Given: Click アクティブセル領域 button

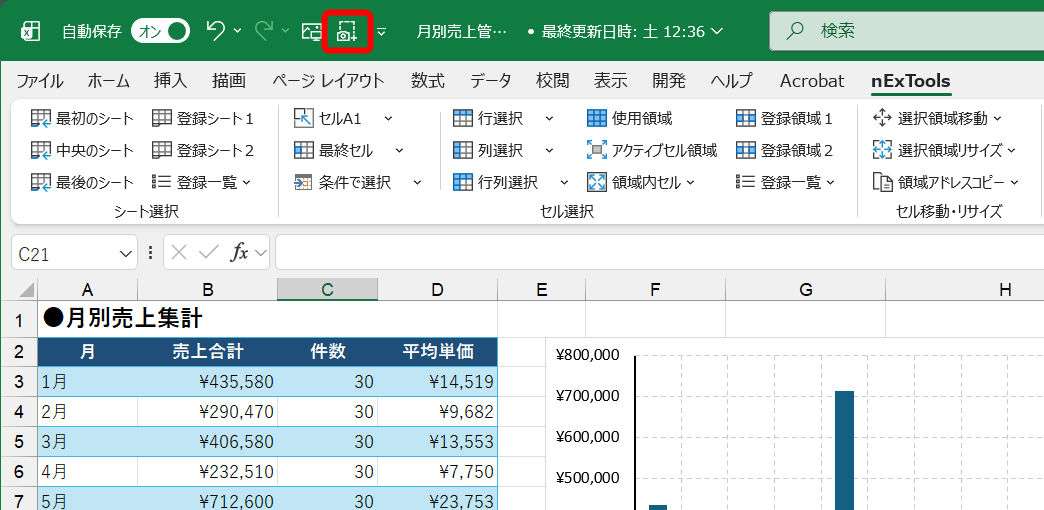Looking at the screenshot, I should [x=652, y=150].
